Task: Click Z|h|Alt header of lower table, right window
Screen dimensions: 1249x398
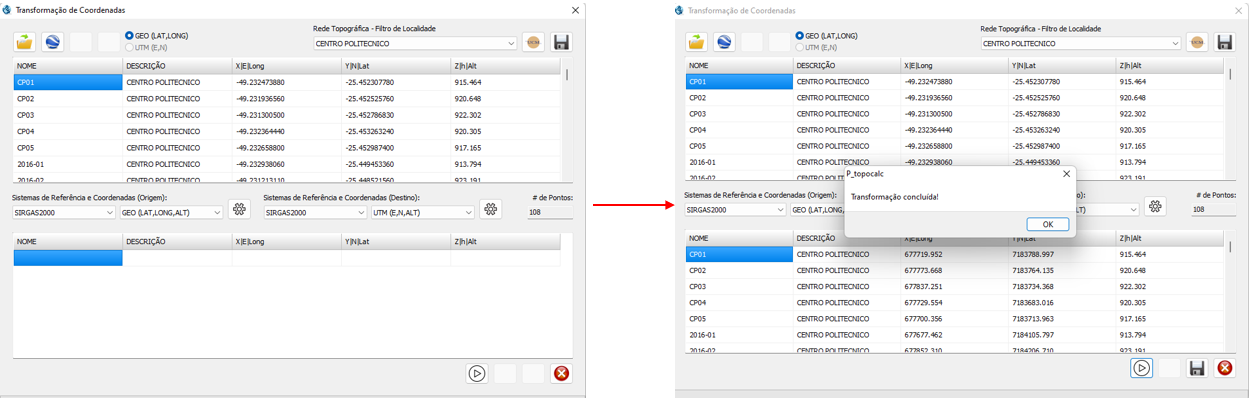Action: pos(1170,238)
